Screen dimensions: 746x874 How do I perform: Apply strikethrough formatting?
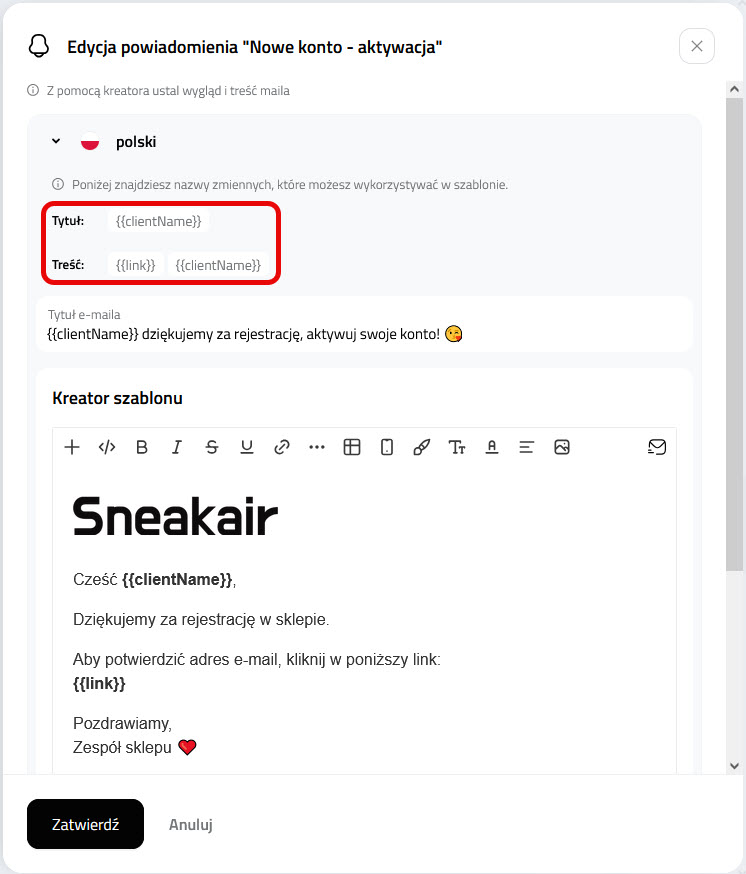coord(212,447)
